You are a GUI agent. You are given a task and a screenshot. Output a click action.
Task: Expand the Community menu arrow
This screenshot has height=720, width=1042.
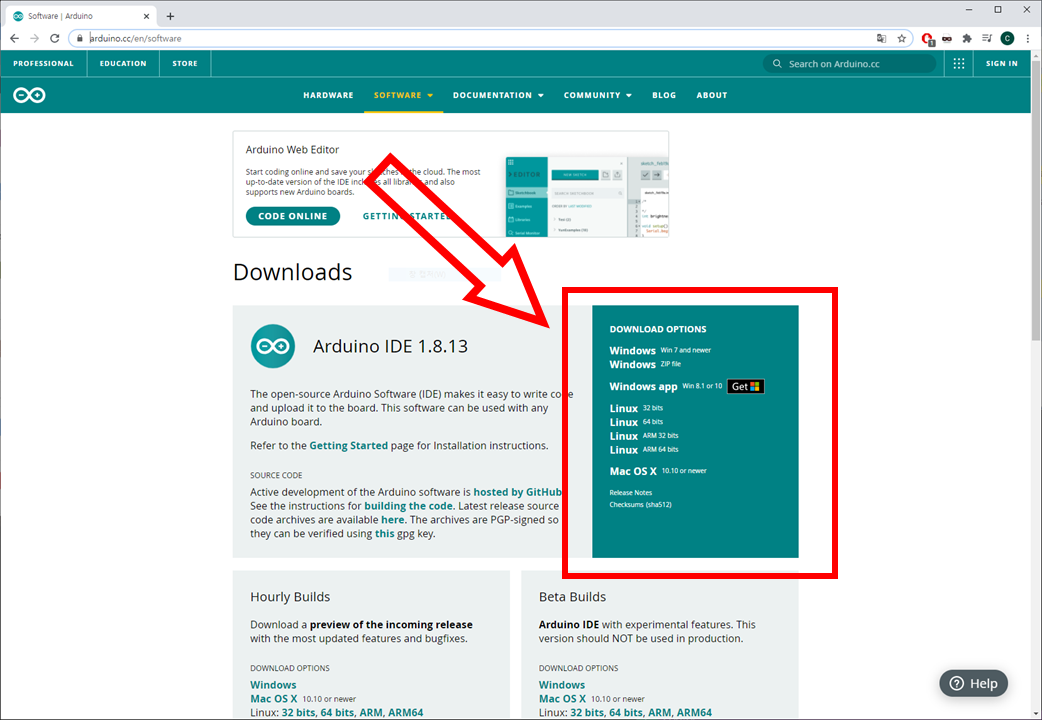click(x=629, y=96)
